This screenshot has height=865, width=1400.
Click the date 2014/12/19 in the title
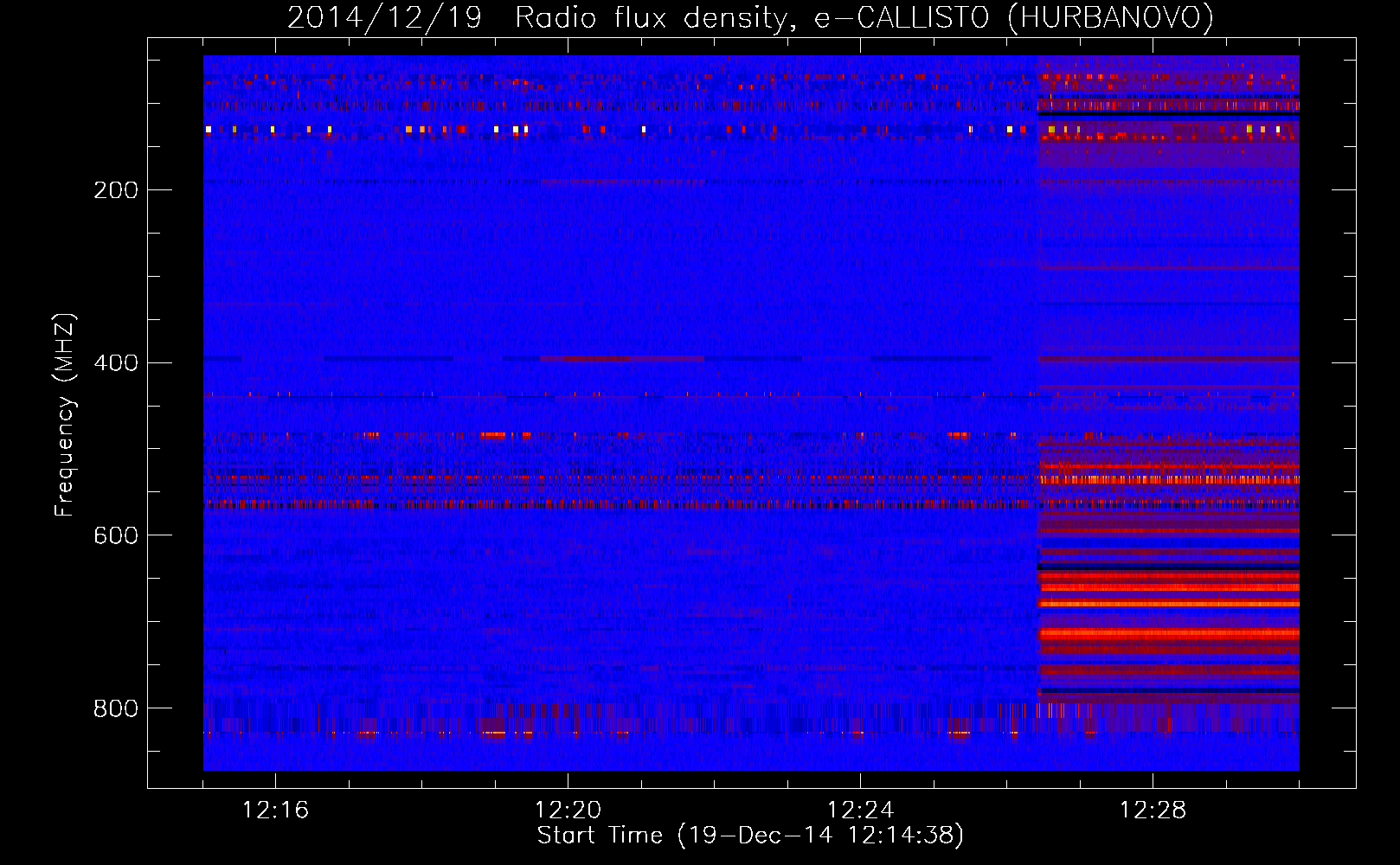click(x=384, y=18)
